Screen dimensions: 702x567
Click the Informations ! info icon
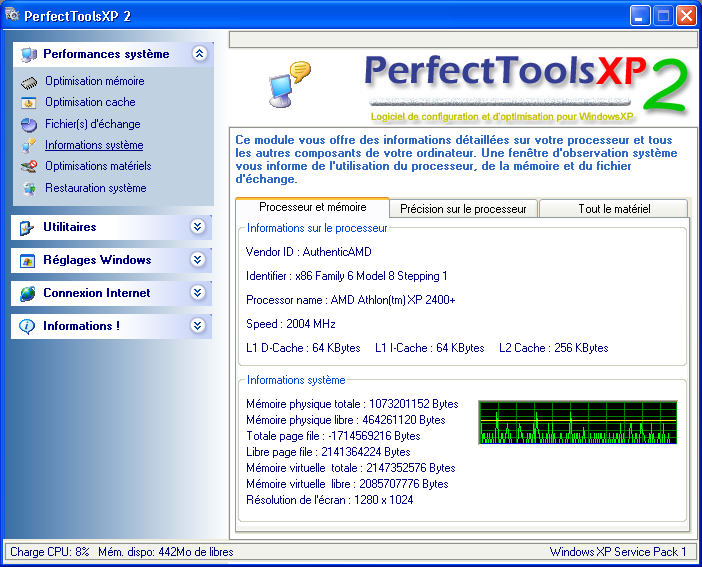pyautogui.click(x=27, y=326)
